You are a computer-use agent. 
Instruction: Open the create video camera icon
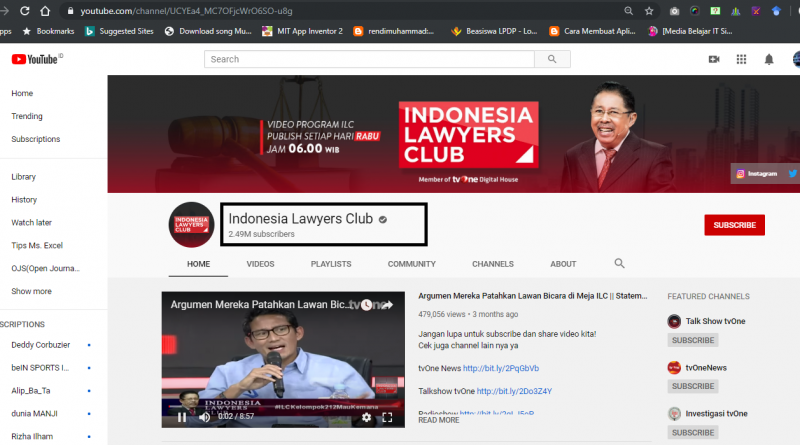714,59
